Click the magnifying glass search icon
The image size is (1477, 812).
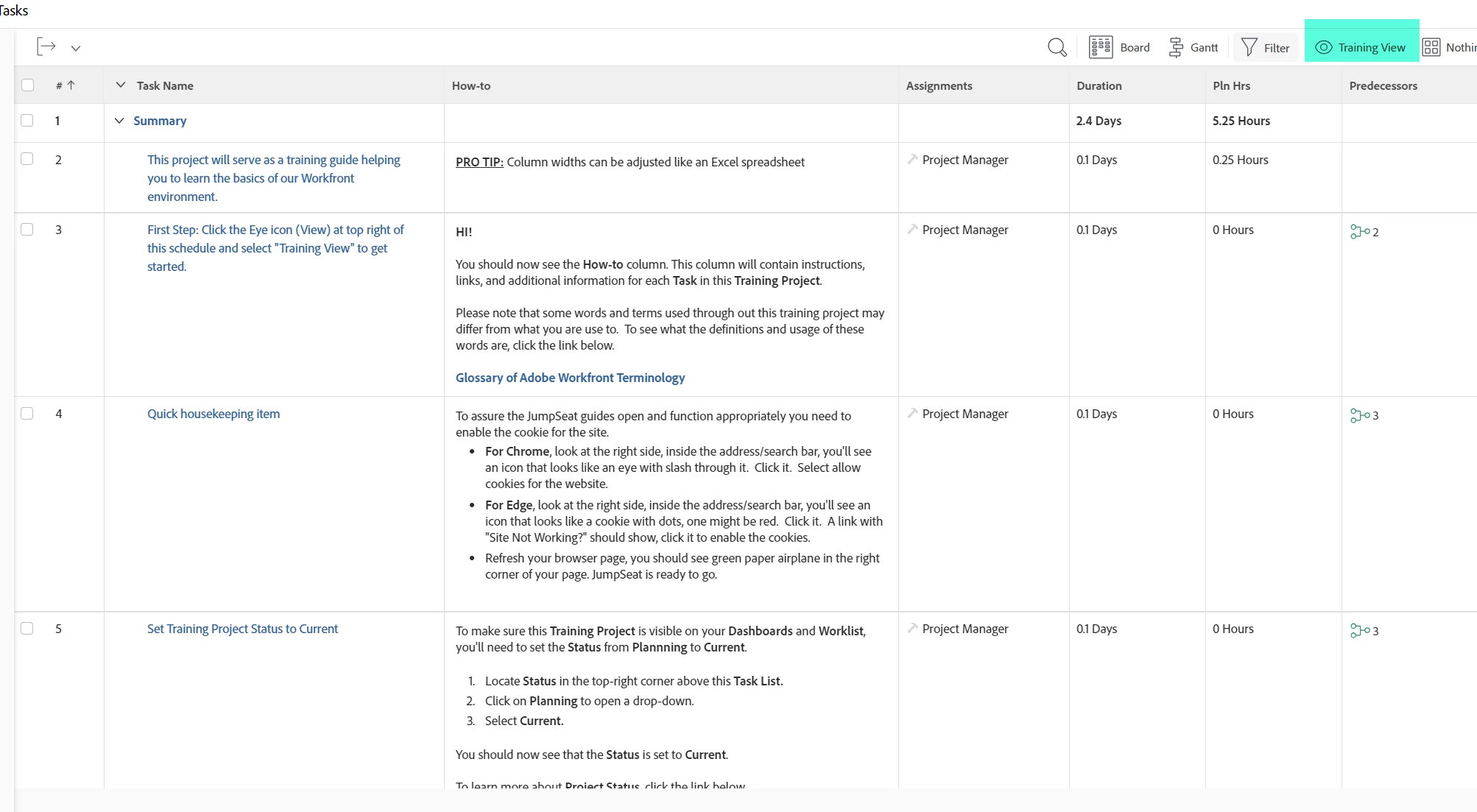pyautogui.click(x=1057, y=47)
